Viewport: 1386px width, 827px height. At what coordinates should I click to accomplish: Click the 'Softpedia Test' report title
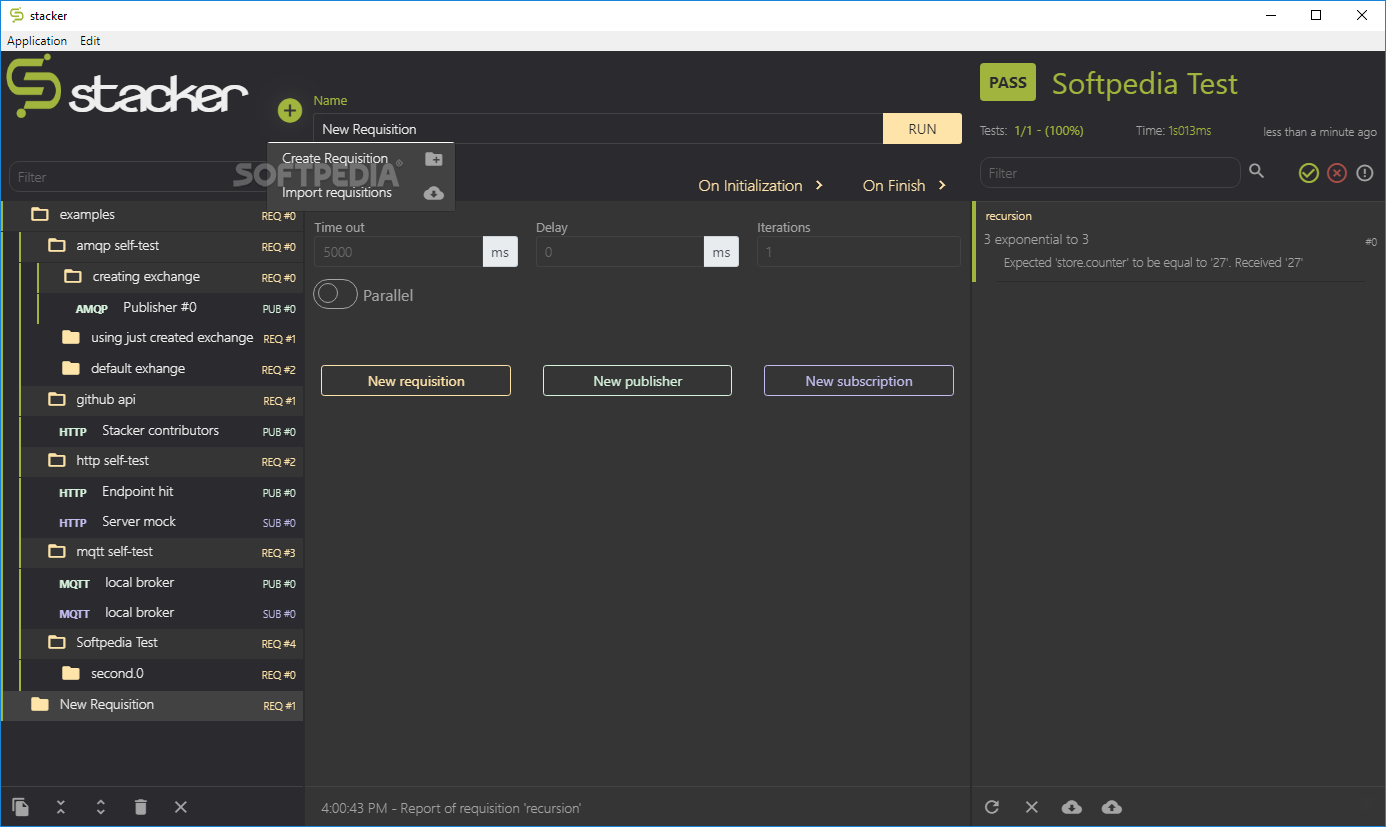click(1145, 84)
